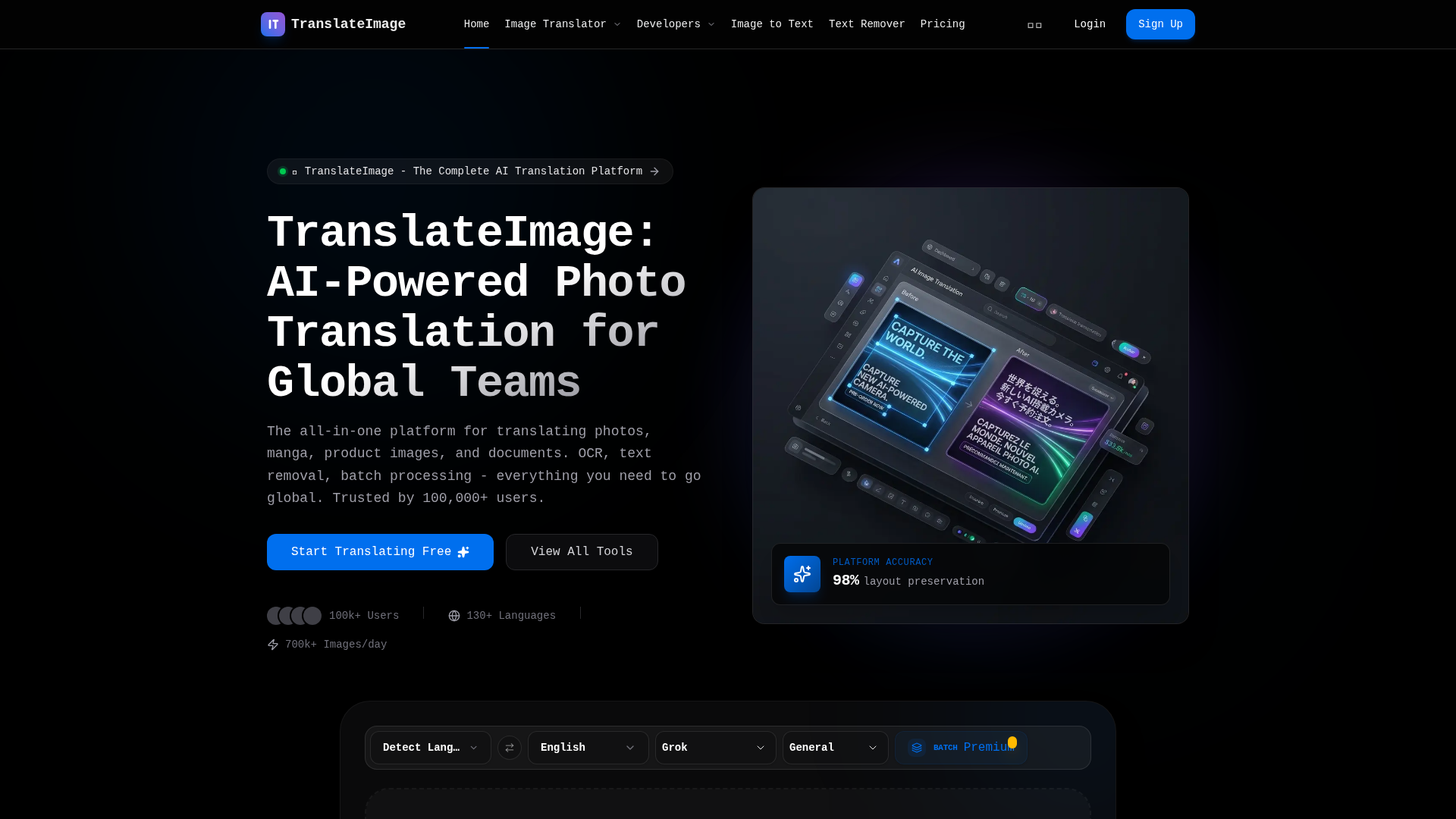Viewport: 1456px width, 819px height.
Task: Click the lightning bolt Images/day icon
Action: [x=273, y=645]
